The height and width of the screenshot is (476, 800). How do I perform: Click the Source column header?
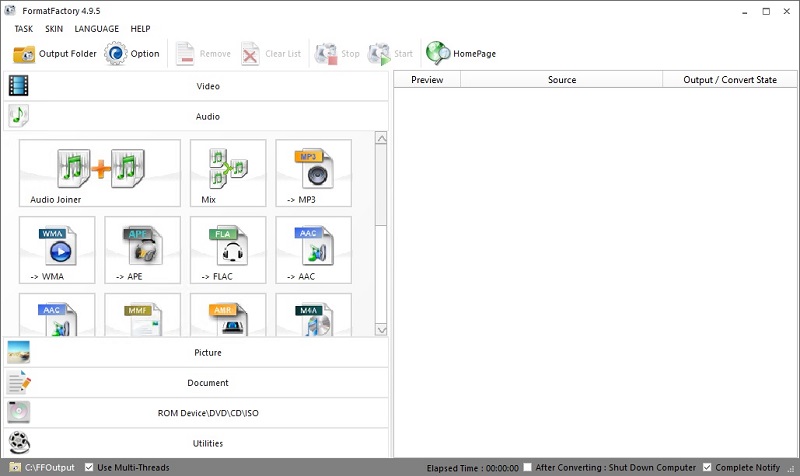[562, 80]
